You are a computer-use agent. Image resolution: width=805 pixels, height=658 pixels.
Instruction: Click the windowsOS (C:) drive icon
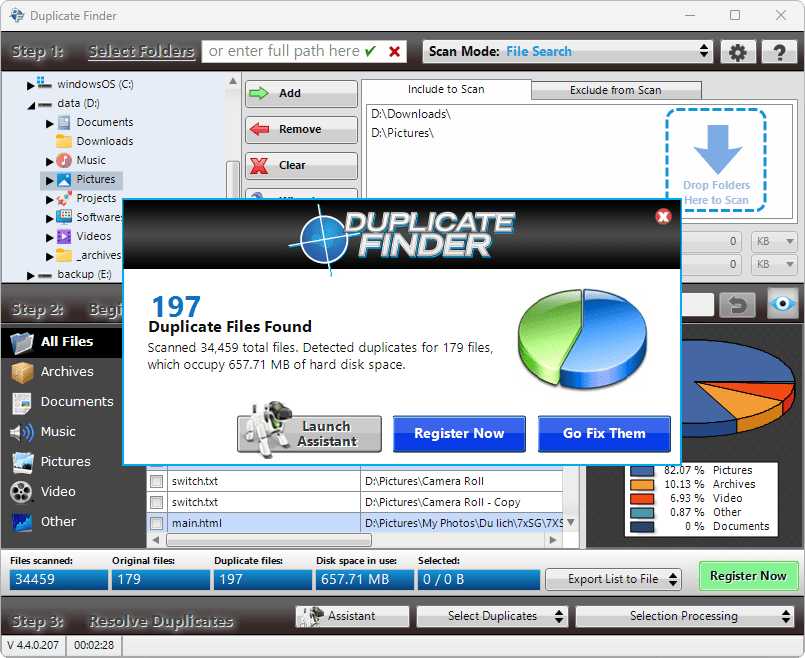point(44,83)
